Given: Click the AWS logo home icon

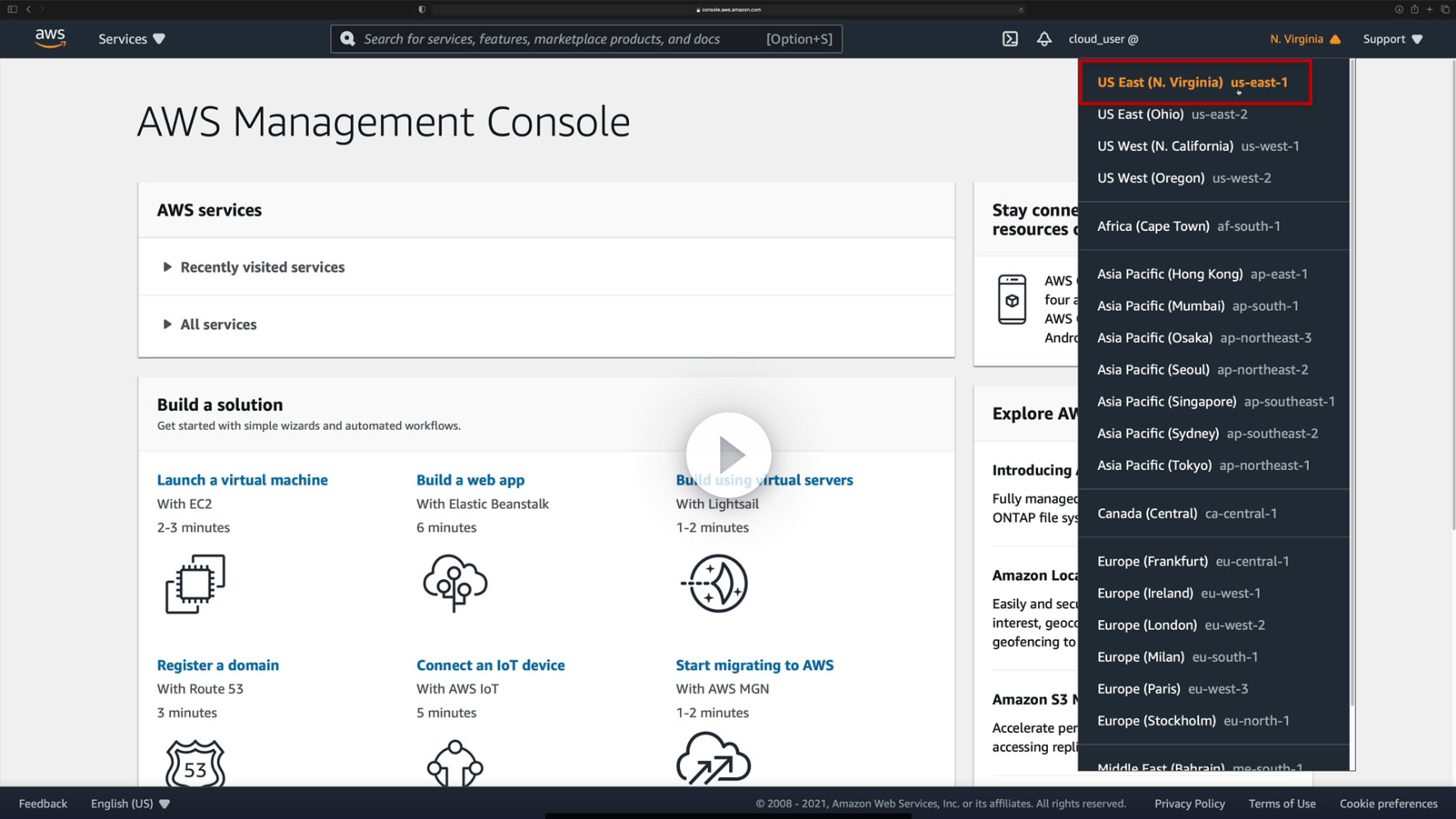Looking at the screenshot, I should point(50,39).
